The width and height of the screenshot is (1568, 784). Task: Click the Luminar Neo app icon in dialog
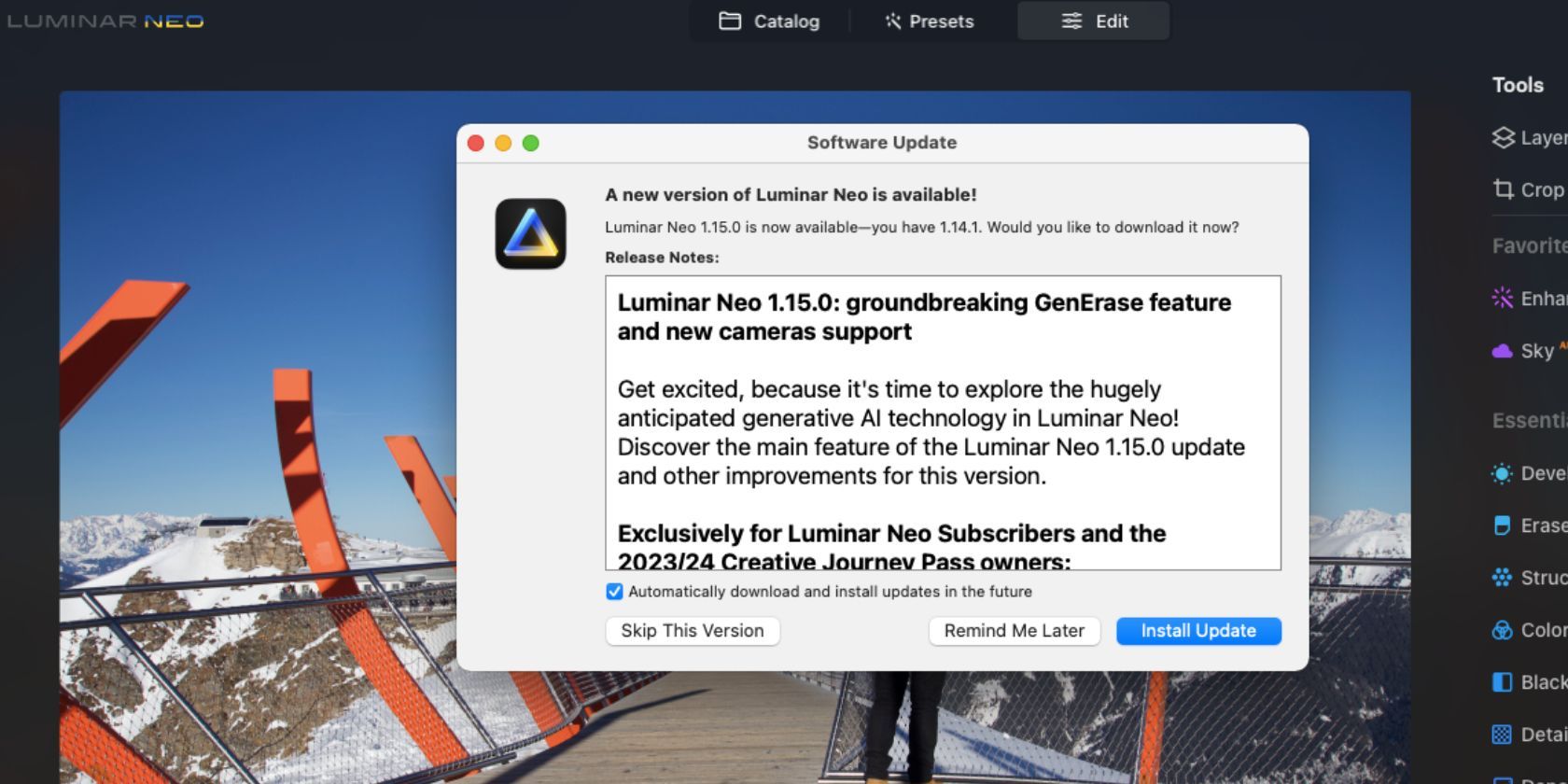(530, 233)
